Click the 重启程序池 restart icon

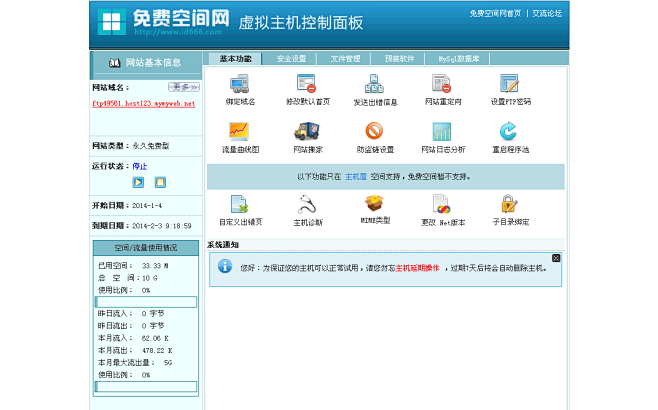pos(510,132)
